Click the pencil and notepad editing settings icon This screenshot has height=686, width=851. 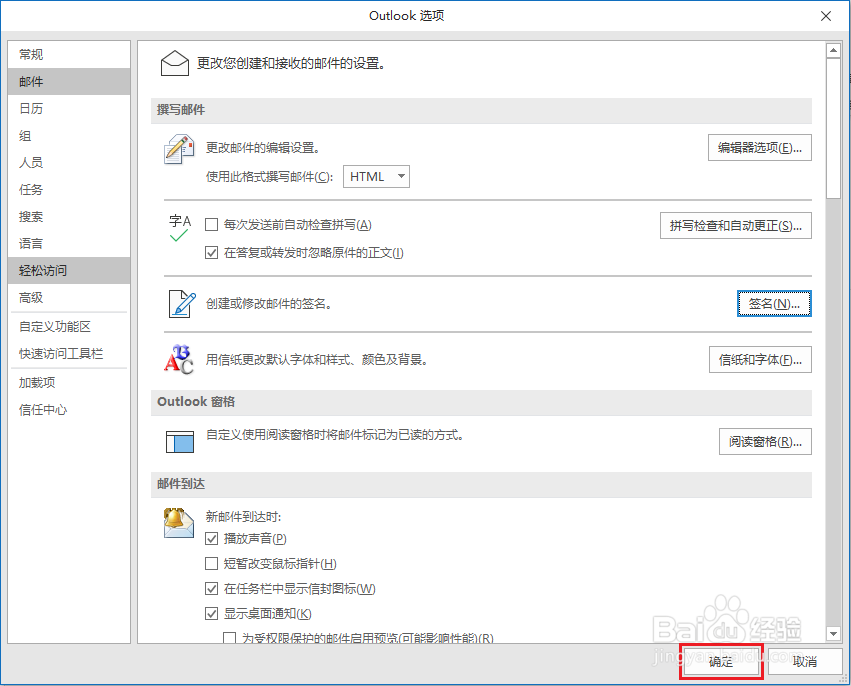tap(179, 149)
